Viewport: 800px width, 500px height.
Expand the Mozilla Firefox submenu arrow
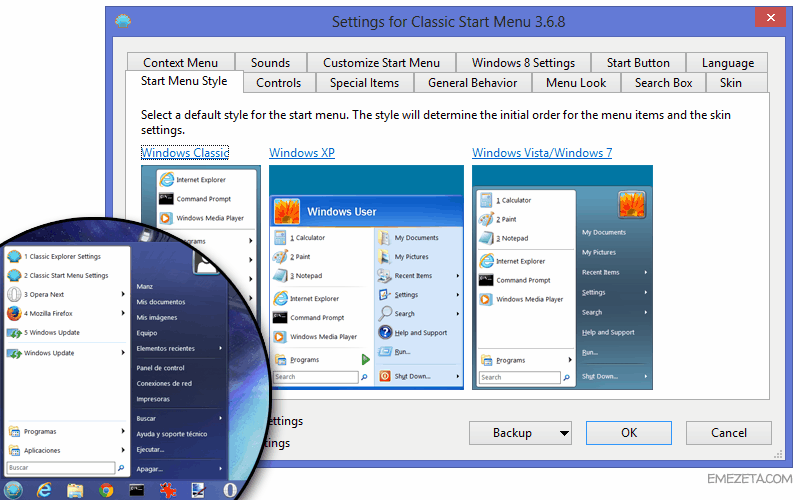point(123,313)
